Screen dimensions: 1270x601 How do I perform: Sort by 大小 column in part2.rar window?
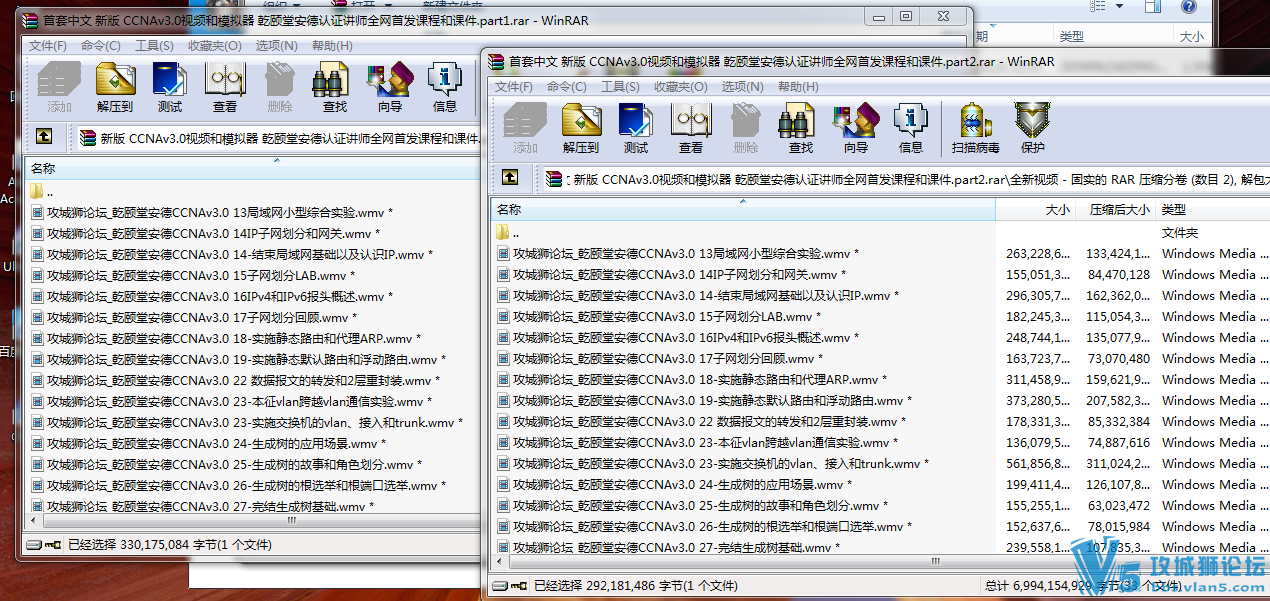(1035, 210)
